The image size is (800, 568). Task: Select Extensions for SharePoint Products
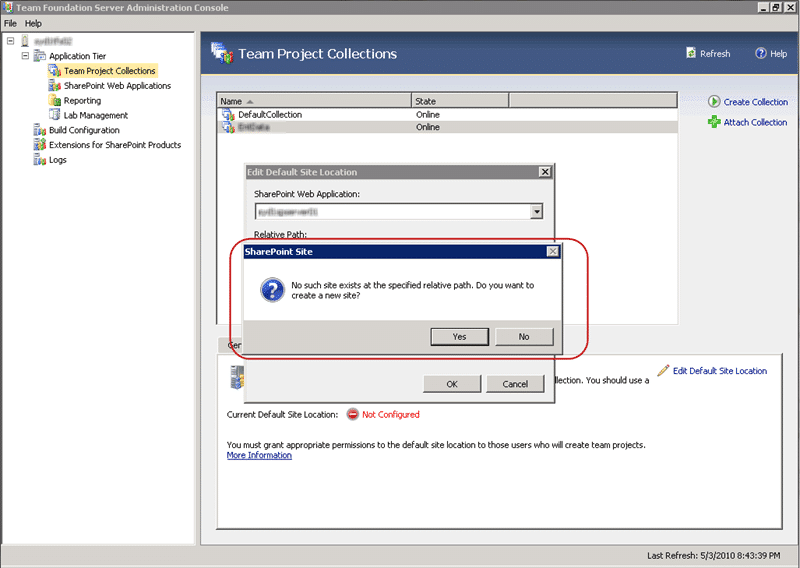(x=115, y=144)
